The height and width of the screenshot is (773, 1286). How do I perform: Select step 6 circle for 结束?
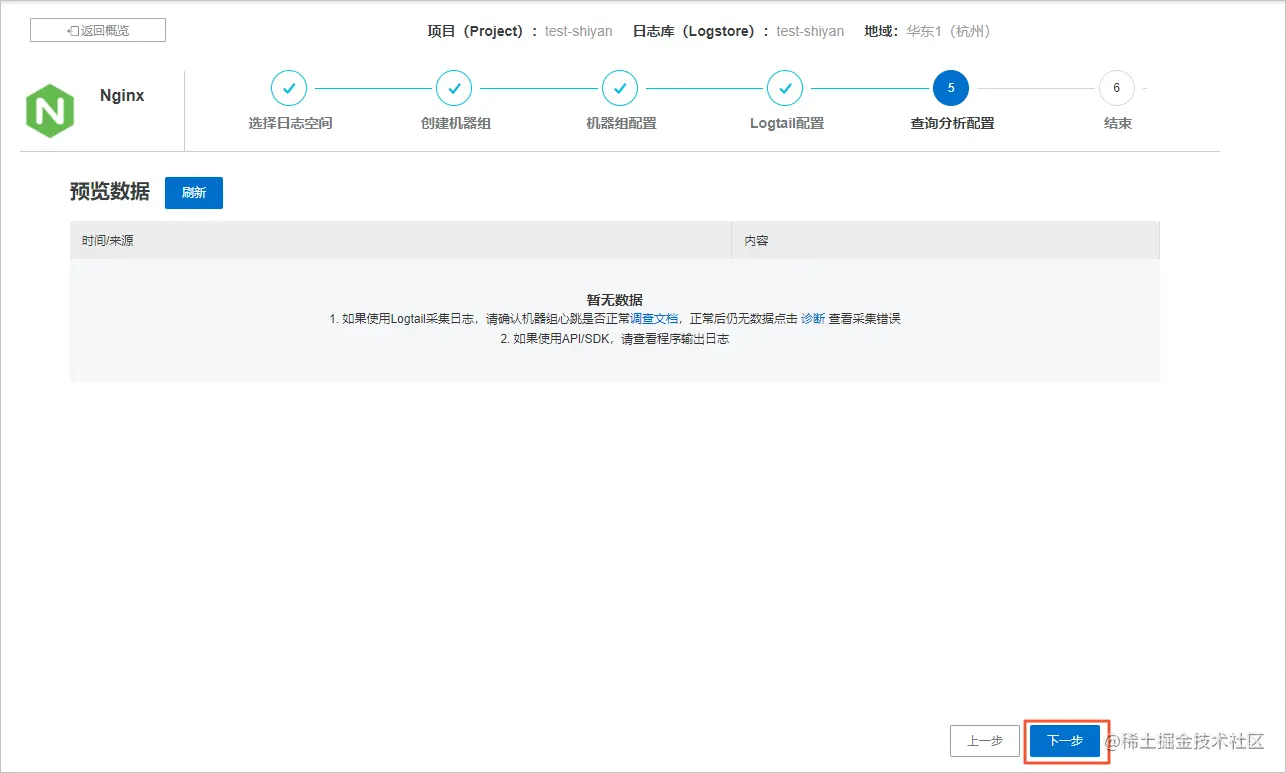pos(1116,88)
